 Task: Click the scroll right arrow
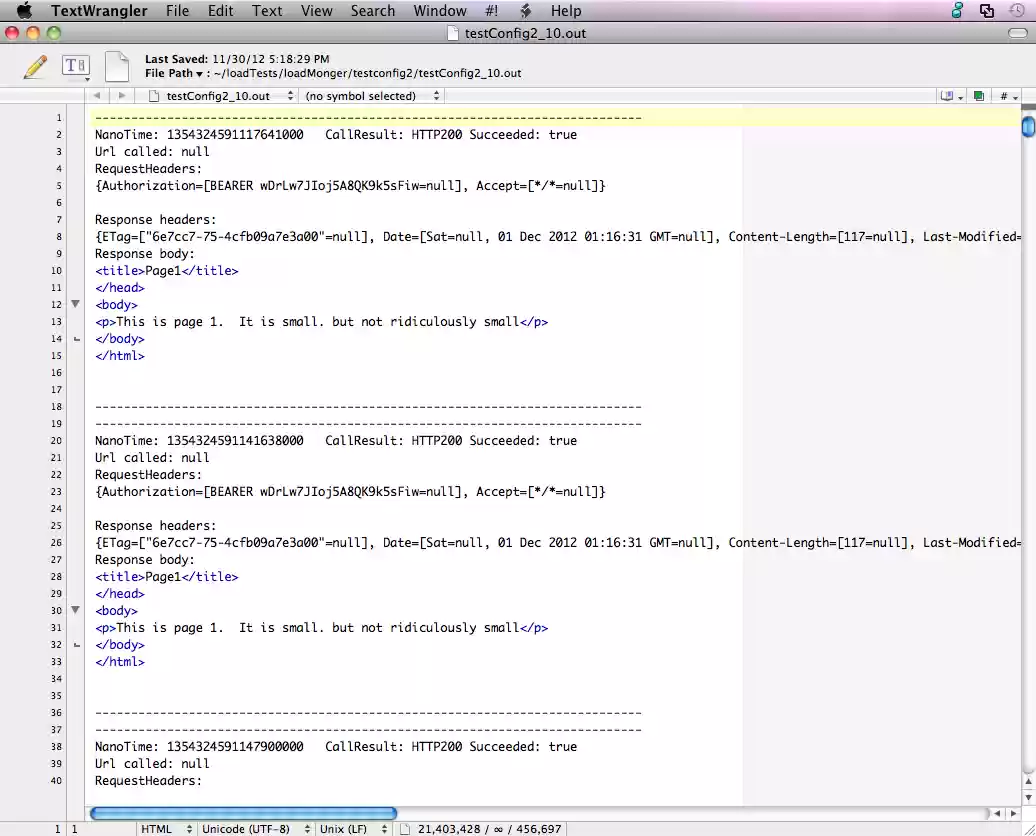point(1014,814)
